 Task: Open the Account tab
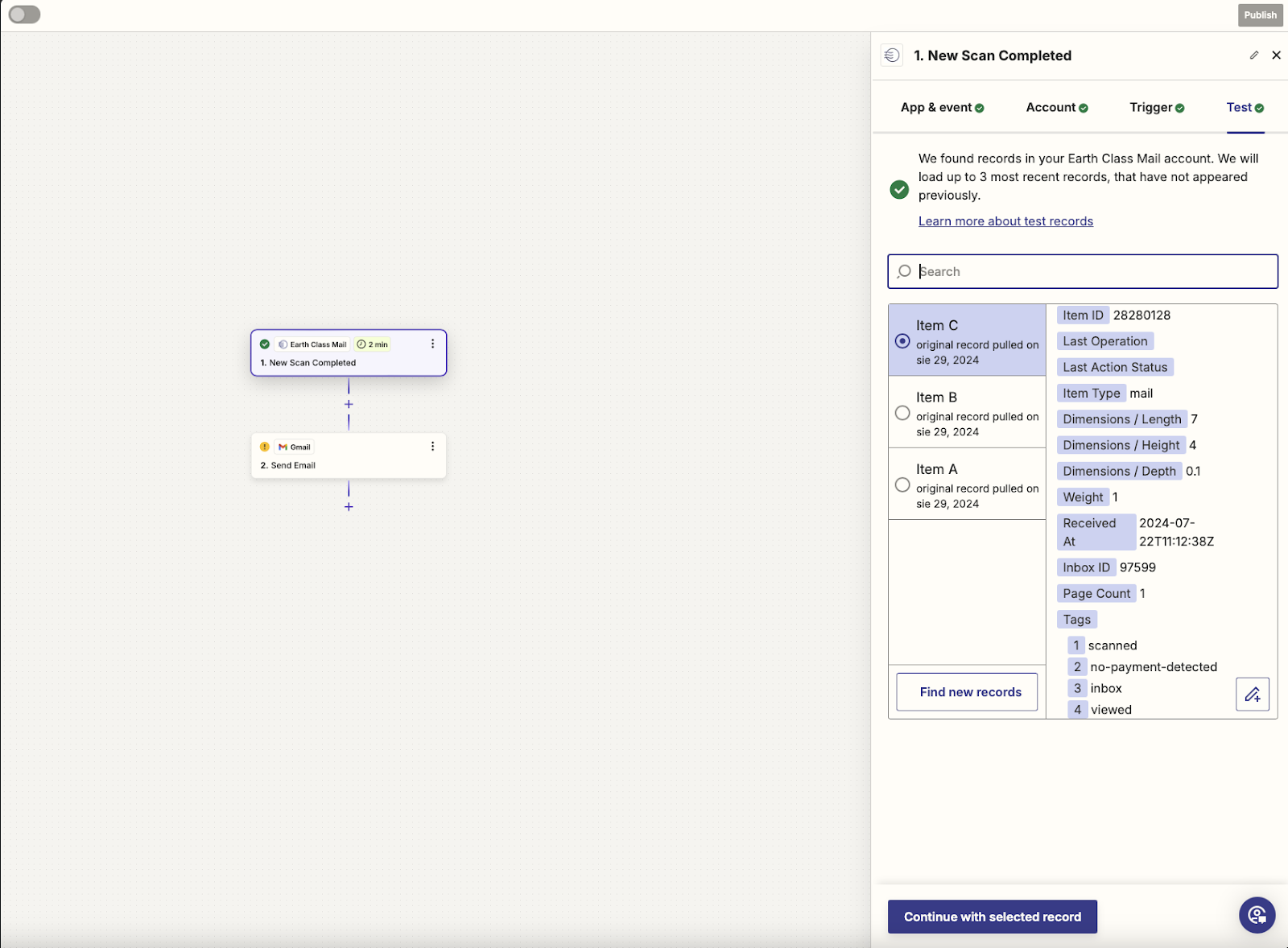(x=1056, y=108)
